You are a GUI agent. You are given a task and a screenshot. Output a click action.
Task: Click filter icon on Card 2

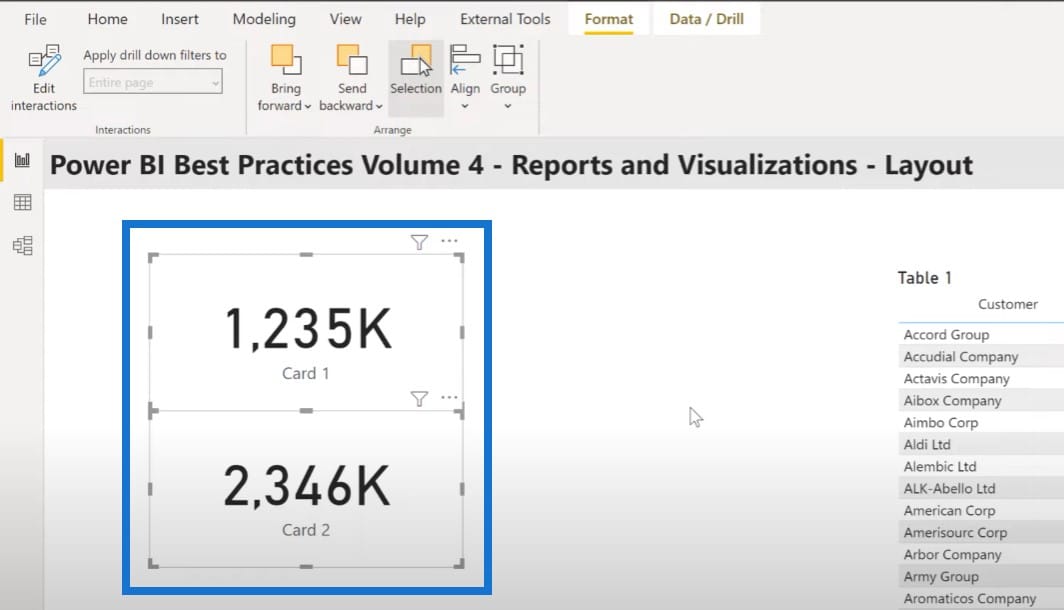pos(419,398)
